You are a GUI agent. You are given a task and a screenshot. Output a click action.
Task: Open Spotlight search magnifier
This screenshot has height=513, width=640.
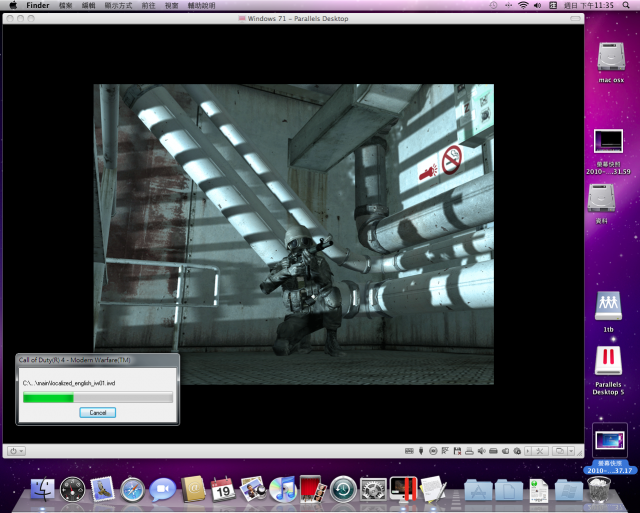point(626,5)
